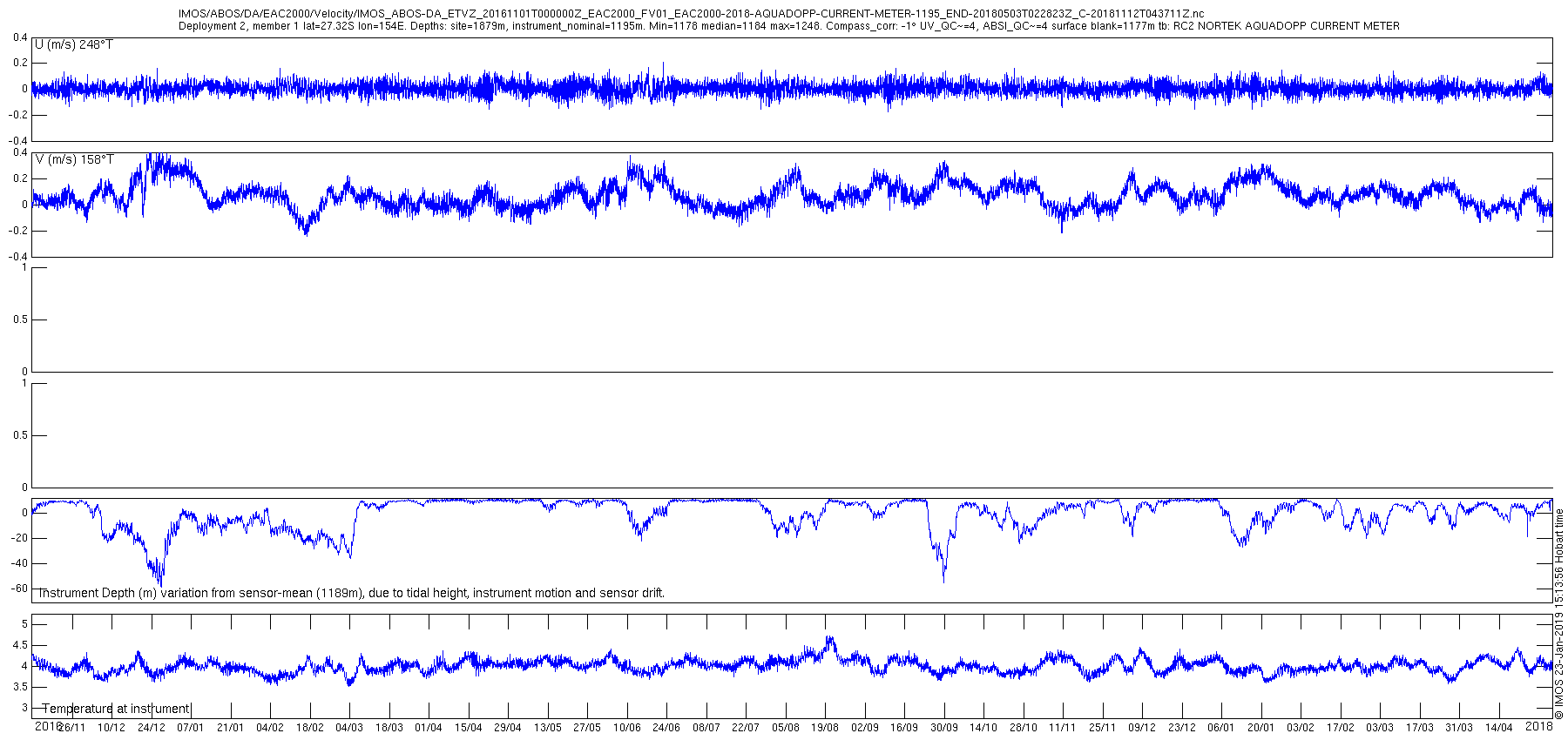
Task: Click the '24/12' date tick label
Action: click(x=152, y=728)
